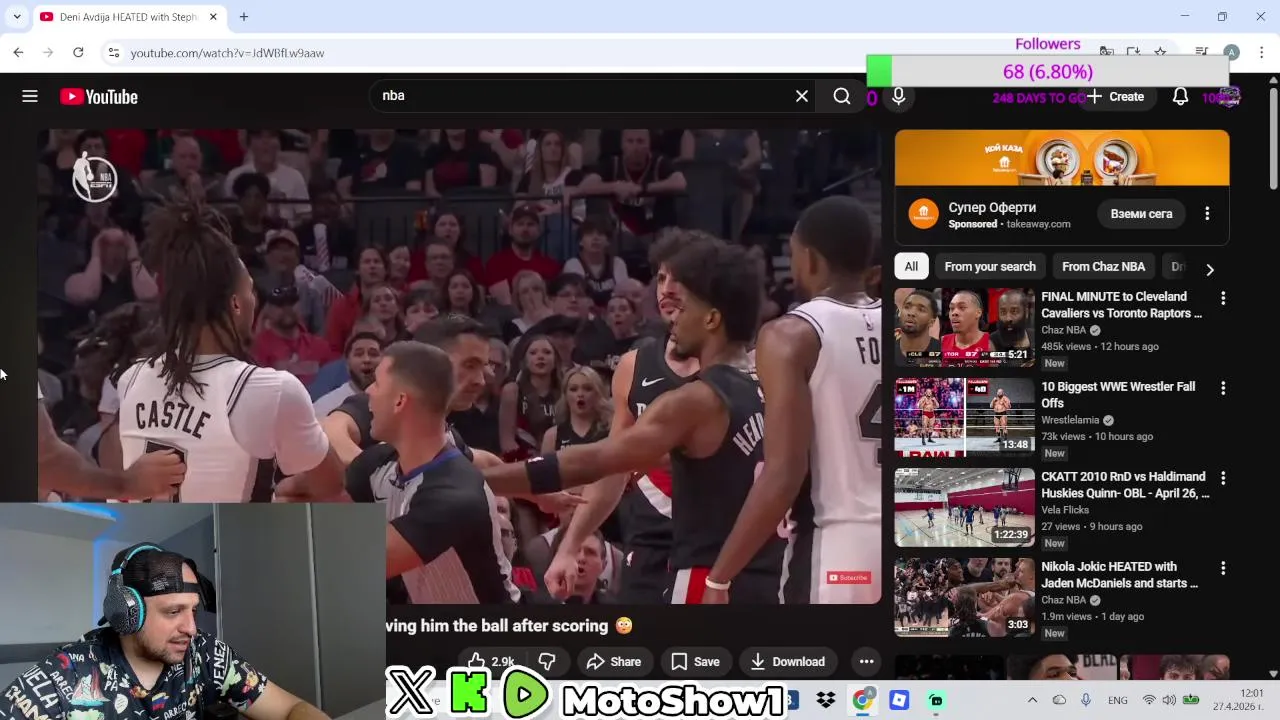
Task: Open menu for Nikola Jokic HEATED video
Action: (1222, 568)
